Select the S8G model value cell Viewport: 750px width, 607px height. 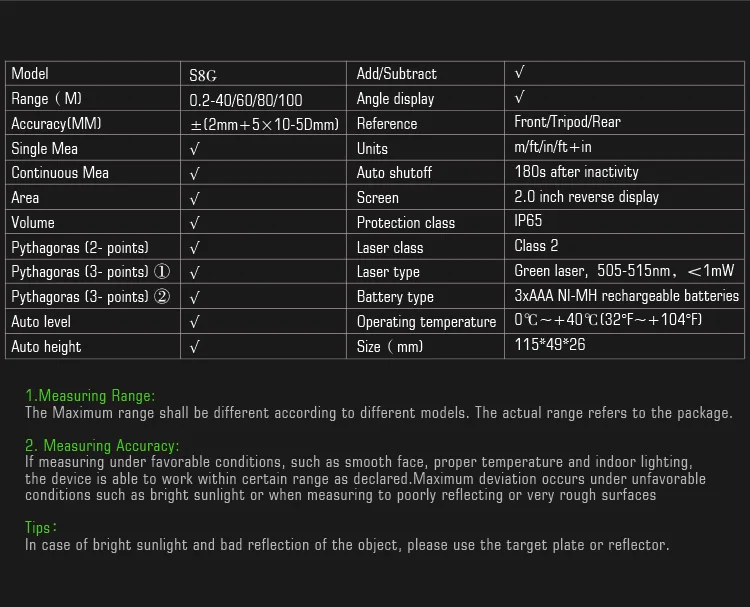point(203,74)
